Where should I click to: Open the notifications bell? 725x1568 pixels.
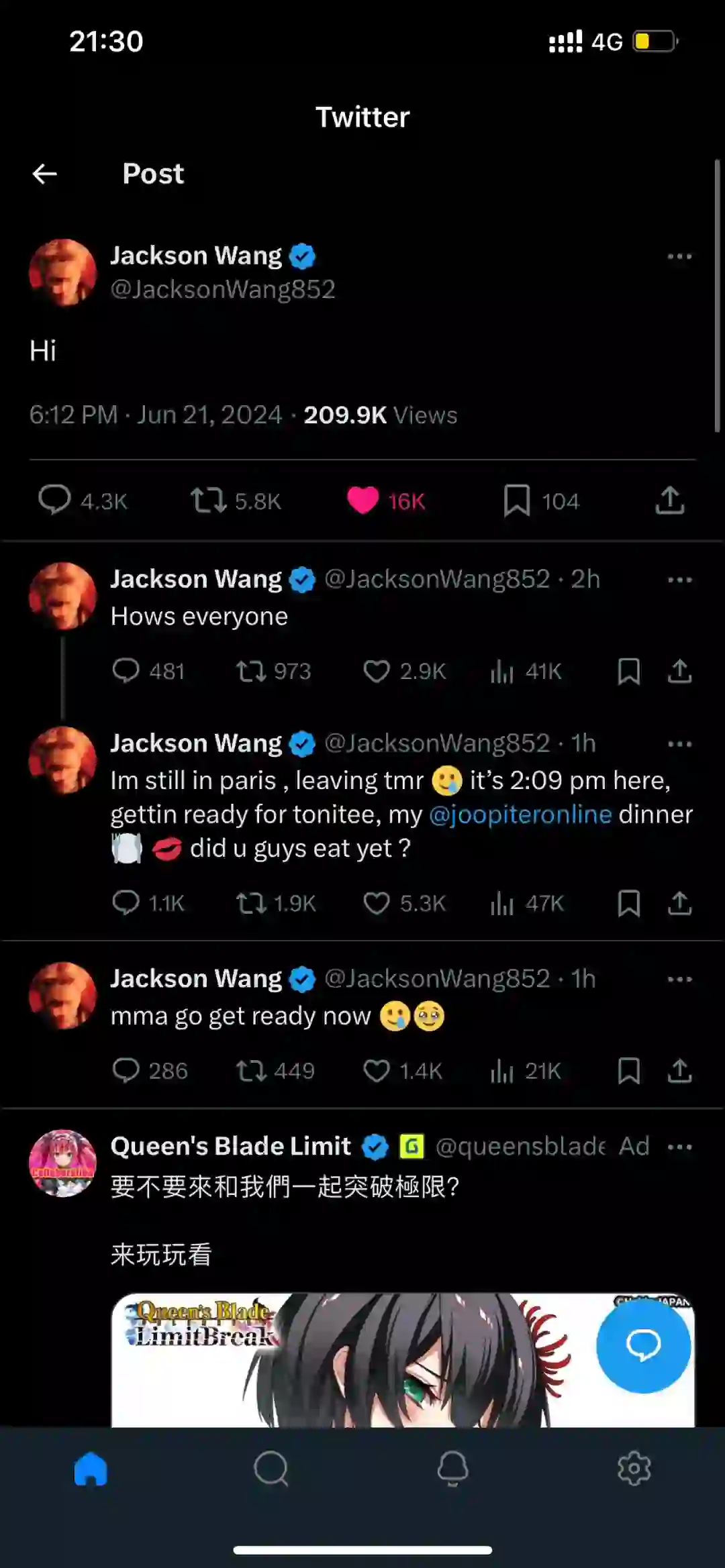point(453,1469)
